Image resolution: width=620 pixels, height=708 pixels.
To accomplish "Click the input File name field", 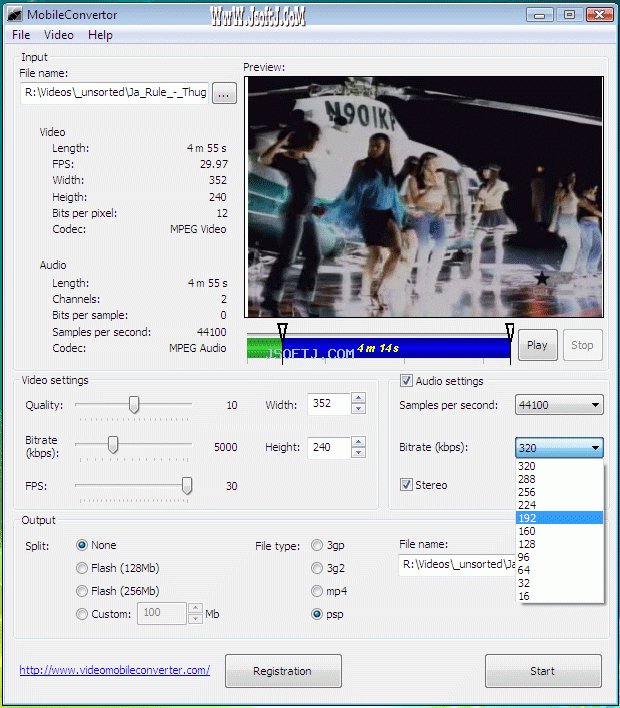I will click(x=114, y=93).
